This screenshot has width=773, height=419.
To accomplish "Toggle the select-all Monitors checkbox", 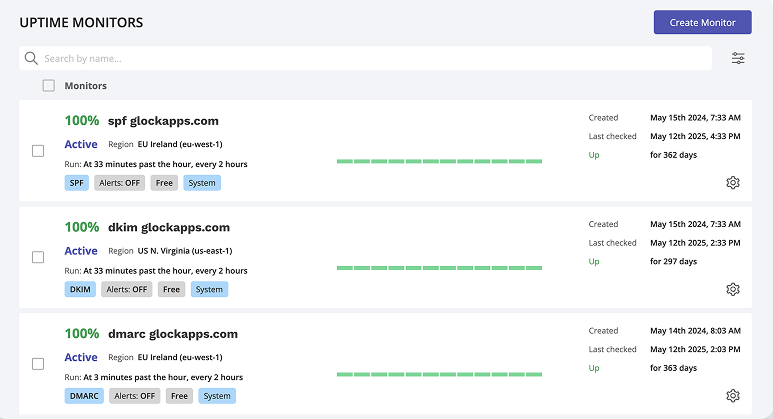I will [48, 86].
